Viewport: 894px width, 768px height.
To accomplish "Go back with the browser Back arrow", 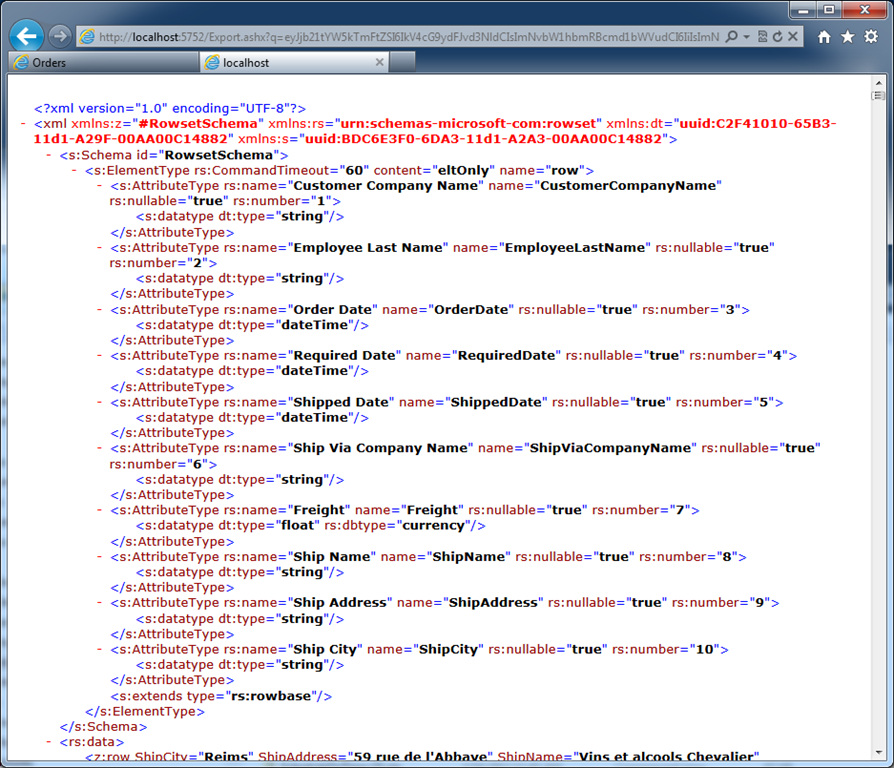I will [x=26, y=36].
